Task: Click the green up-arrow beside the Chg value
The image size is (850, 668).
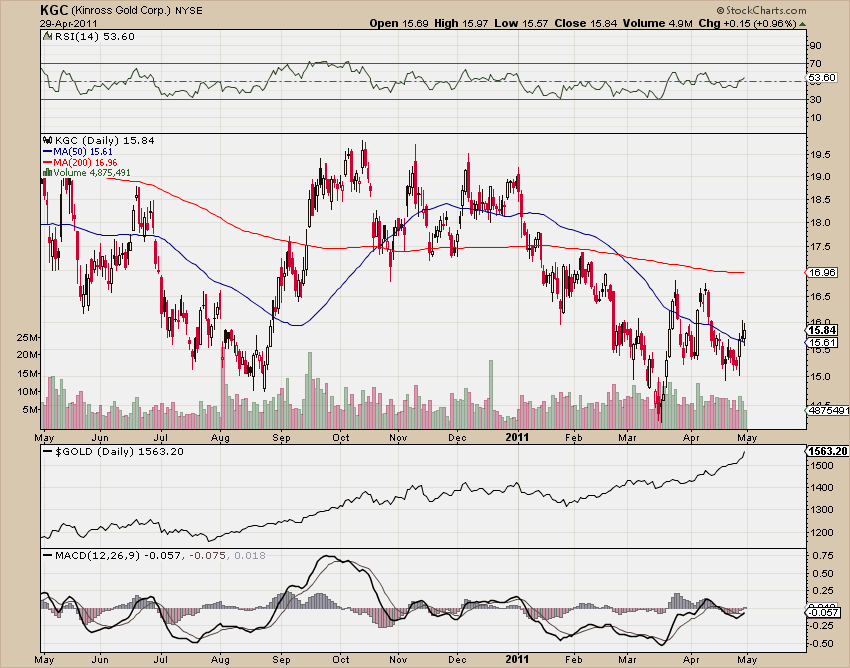Action: coord(802,24)
